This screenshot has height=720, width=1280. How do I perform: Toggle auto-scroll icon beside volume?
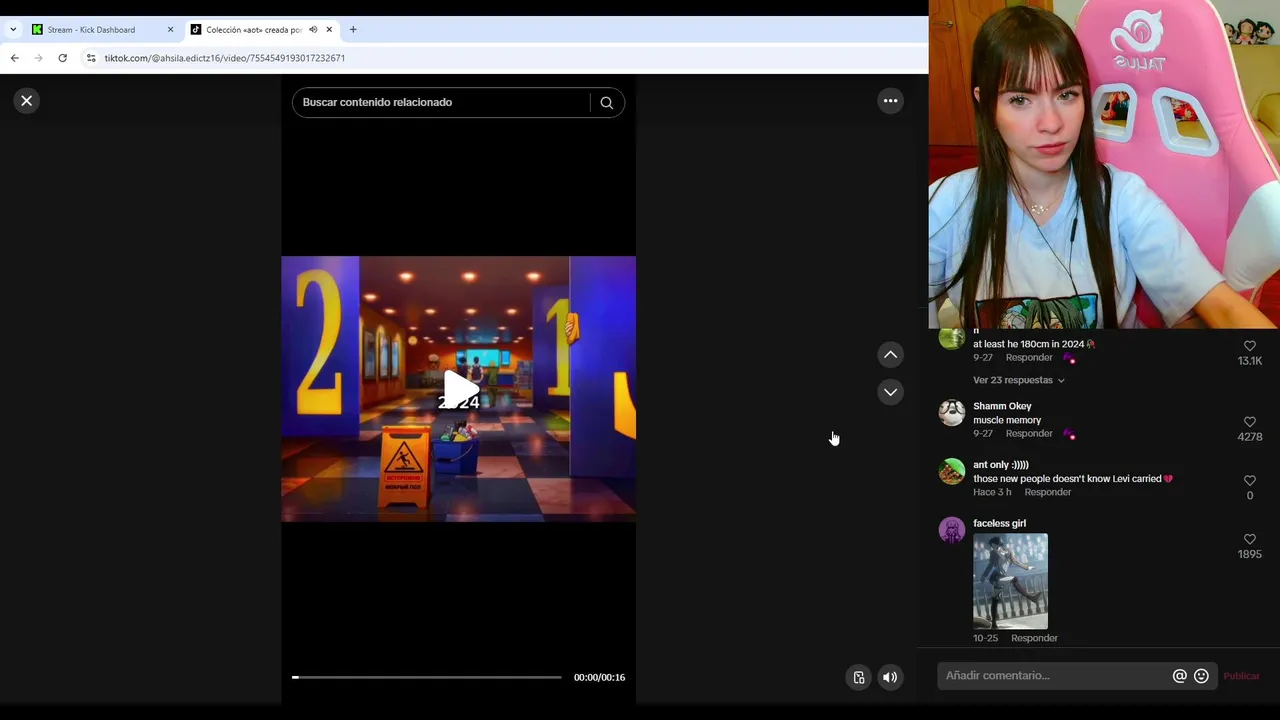tap(859, 678)
